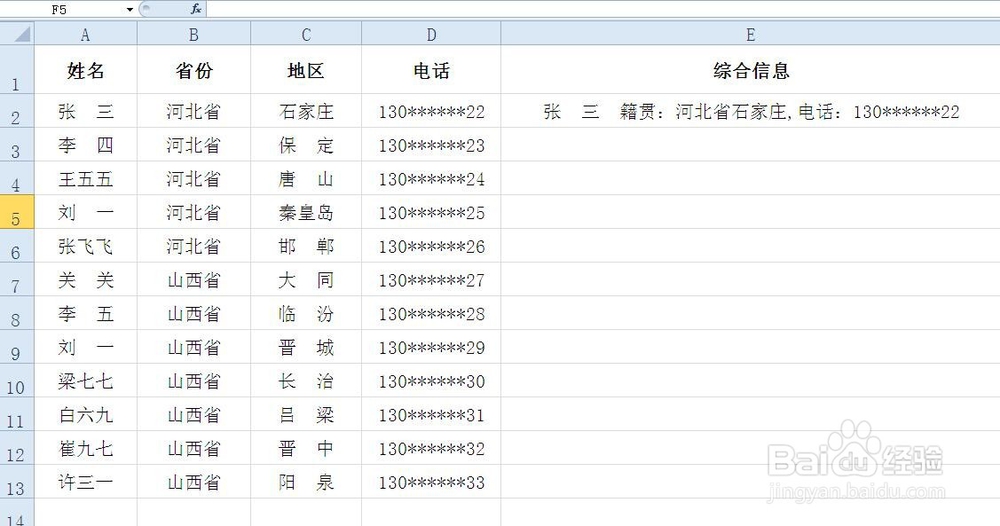The image size is (1000, 526).
Task: Select phone cell 130******24
Action: 432,179
